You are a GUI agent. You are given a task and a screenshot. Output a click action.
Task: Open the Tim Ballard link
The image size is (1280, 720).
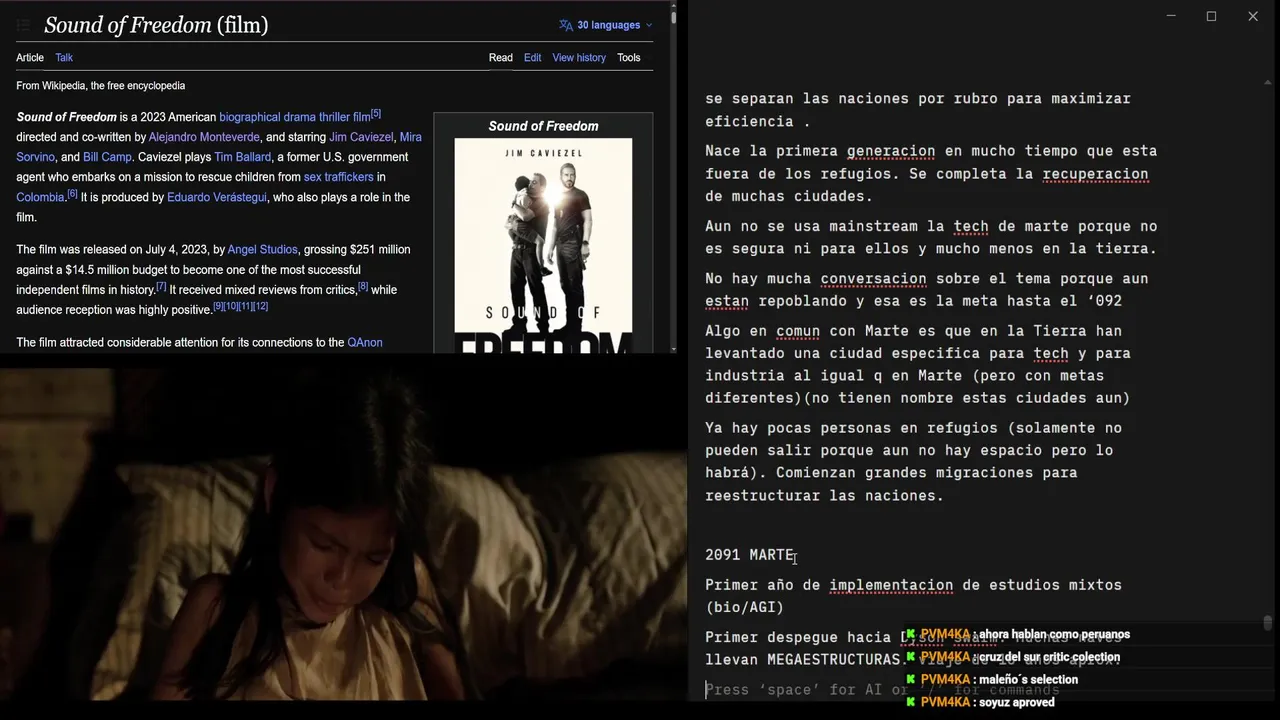(x=242, y=157)
